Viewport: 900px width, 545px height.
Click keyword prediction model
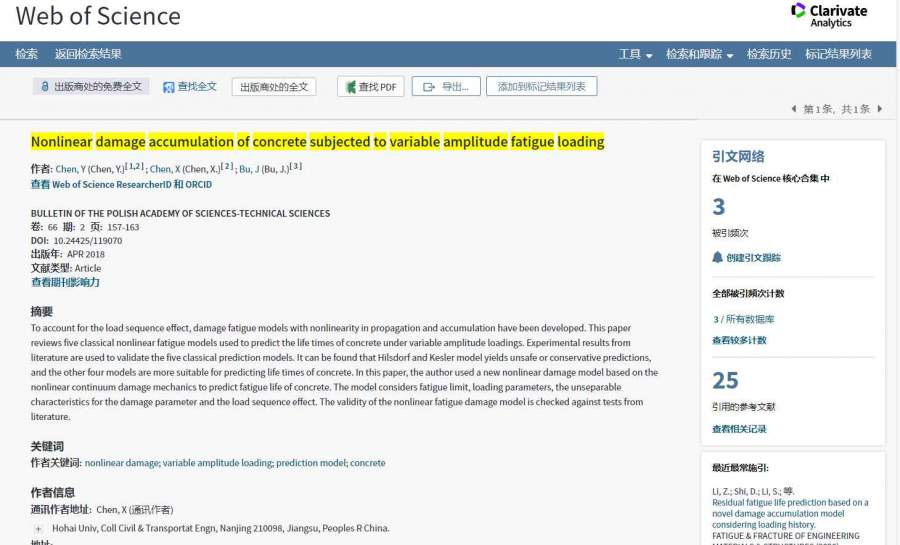click(311, 462)
